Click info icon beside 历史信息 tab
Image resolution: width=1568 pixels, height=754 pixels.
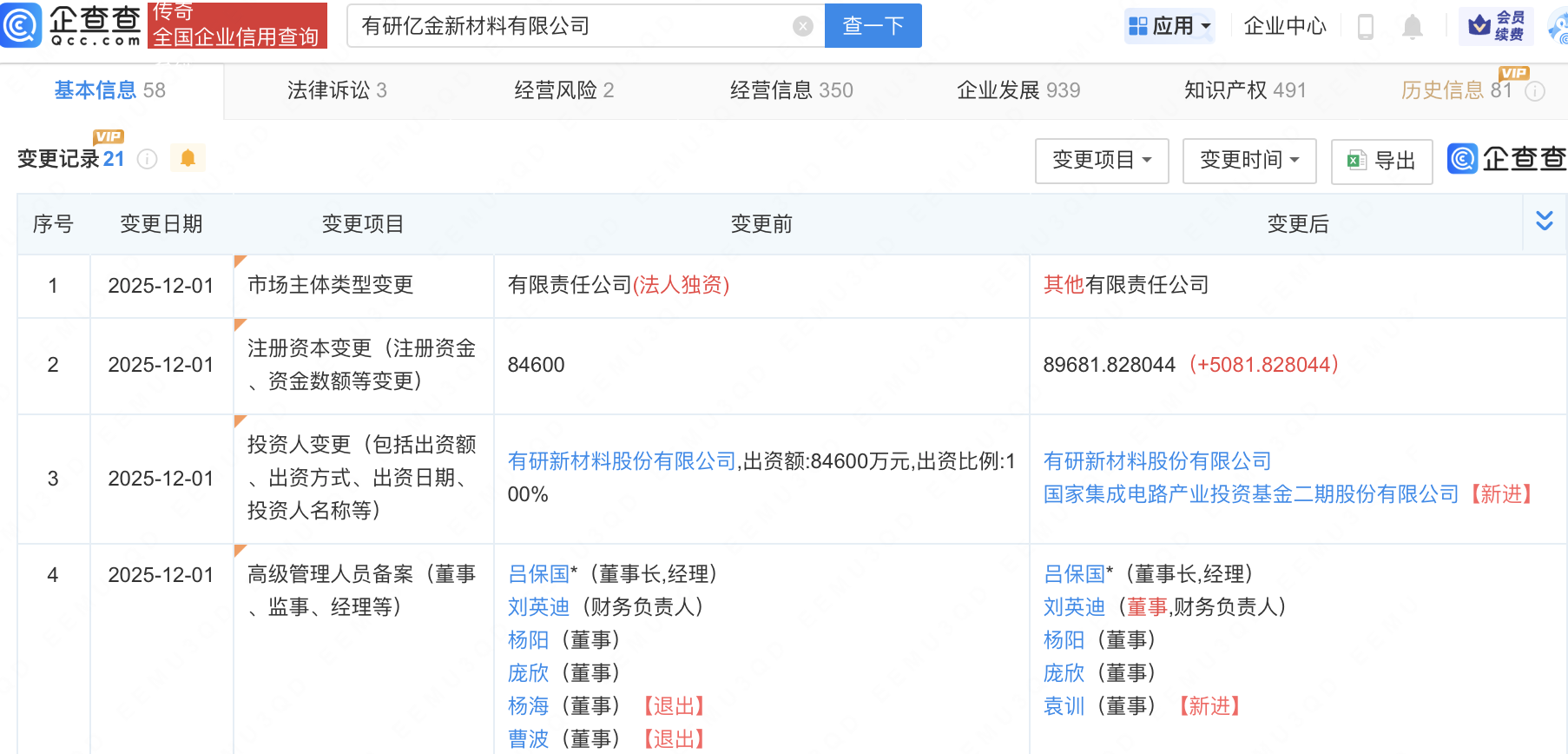[x=1535, y=91]
